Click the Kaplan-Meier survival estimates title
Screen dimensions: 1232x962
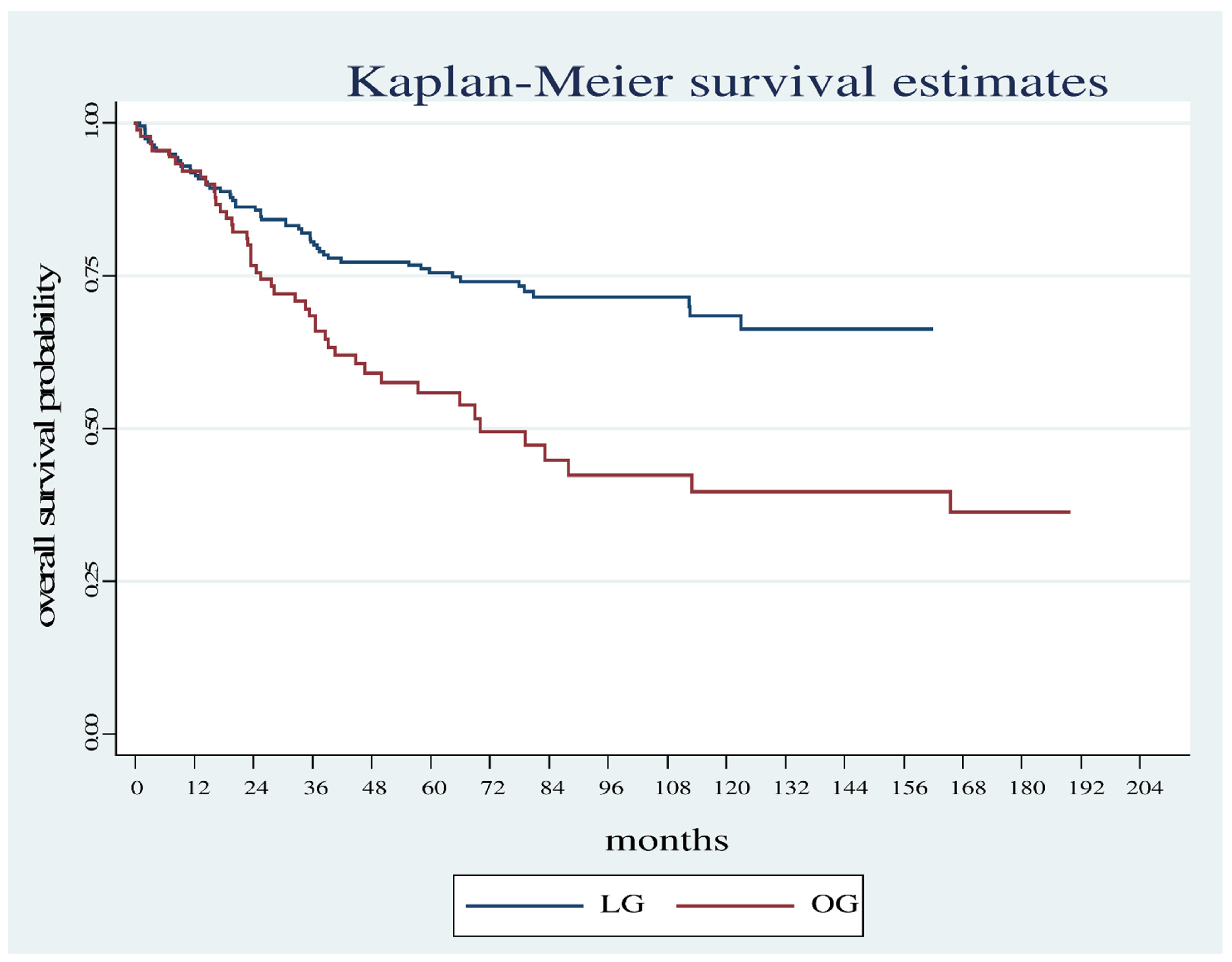tap(727, 82)
